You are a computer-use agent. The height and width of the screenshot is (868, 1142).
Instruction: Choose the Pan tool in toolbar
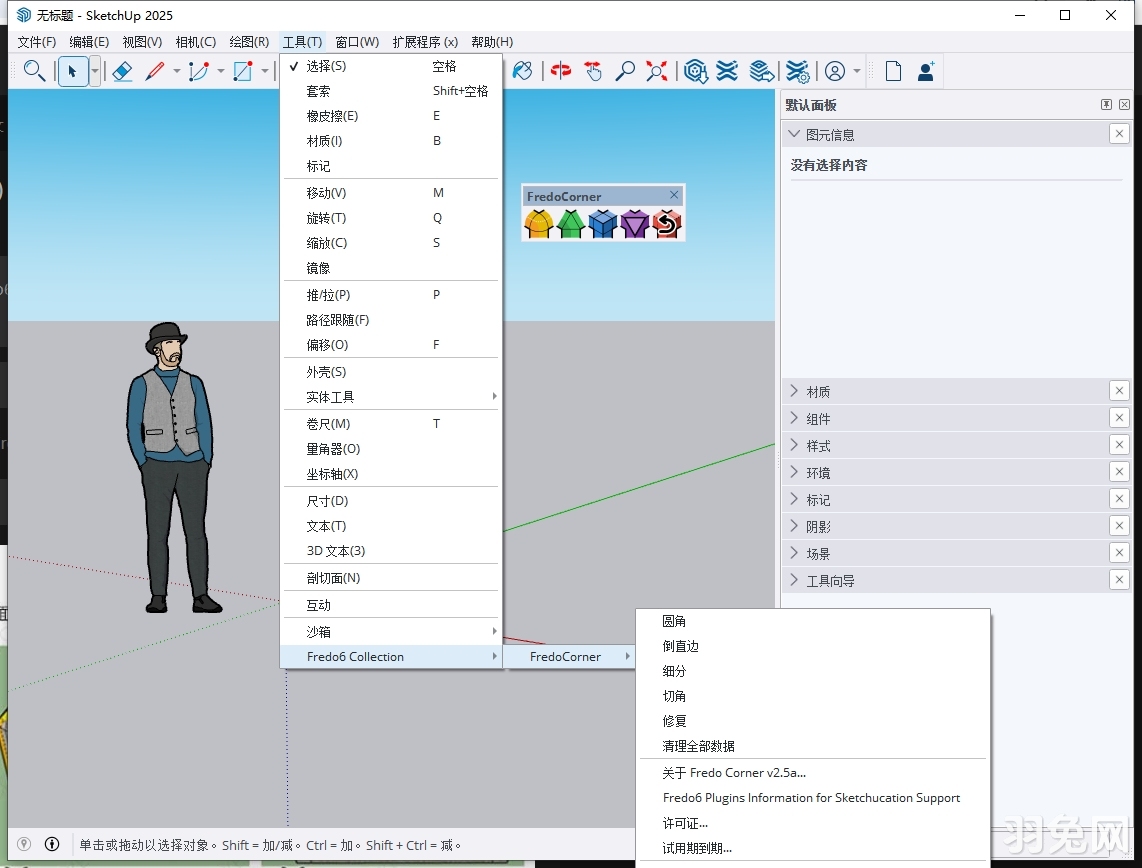coord(594,71)
